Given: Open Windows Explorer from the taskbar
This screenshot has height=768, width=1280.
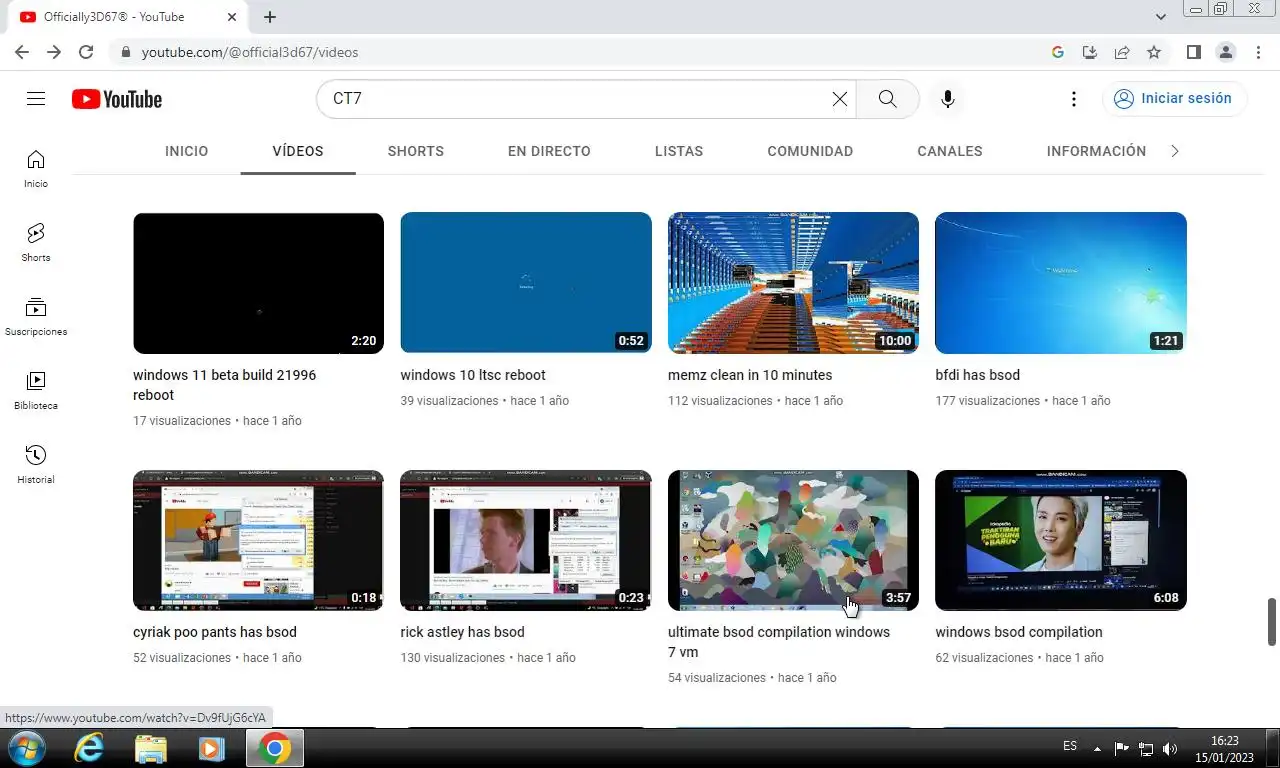Looking at the screenshot, I should pyautogui.click(x=151, y=748).
